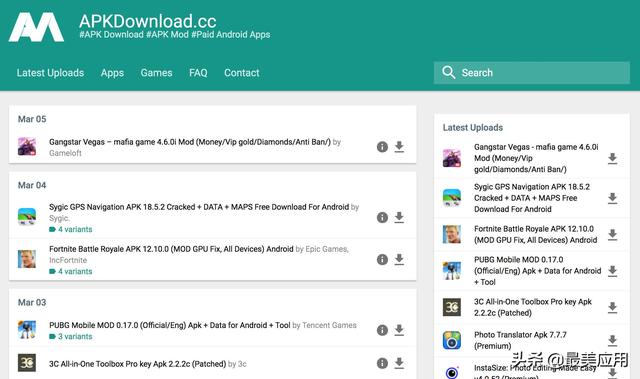Show info for Gangstar Vegas in main list

click(382, 147)
